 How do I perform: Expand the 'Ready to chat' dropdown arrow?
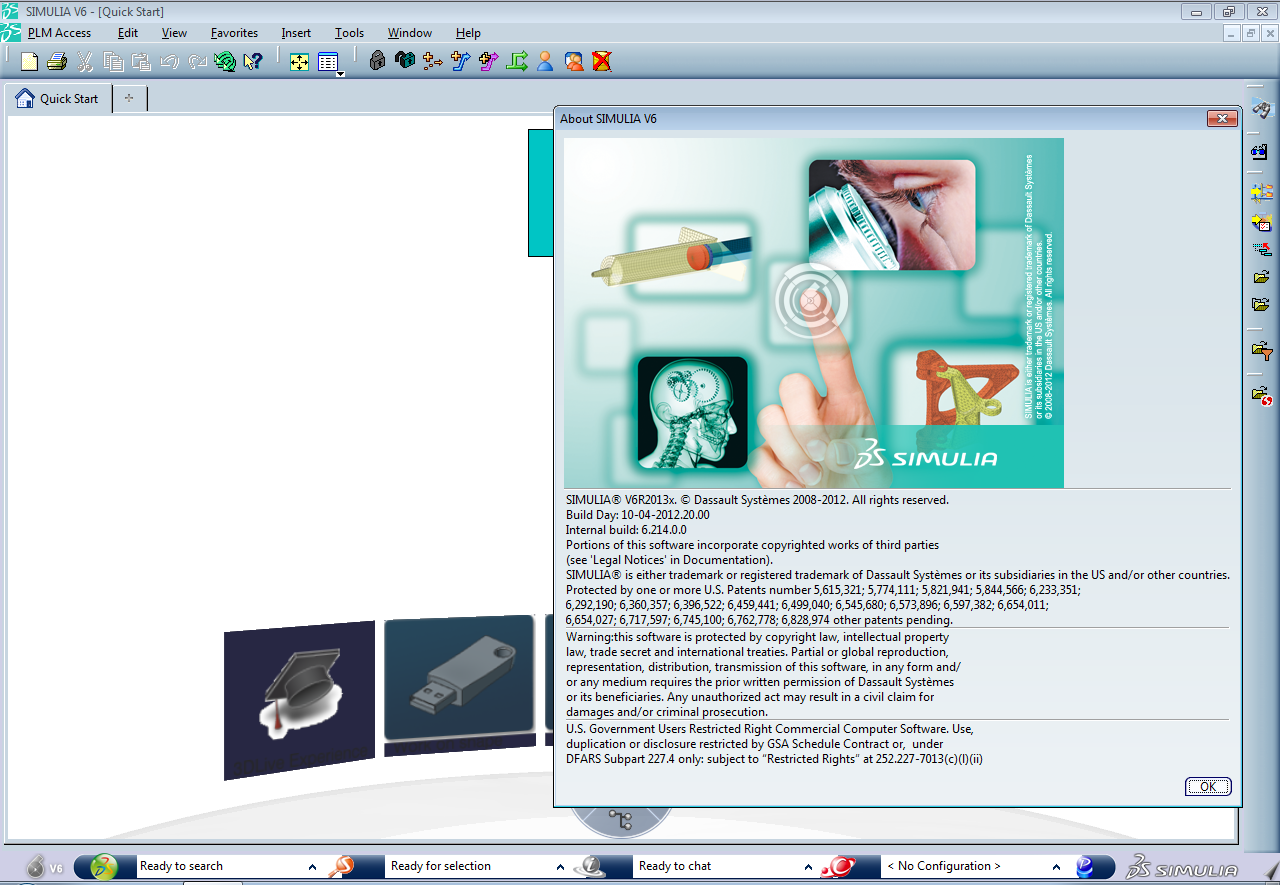coord(810,867)
